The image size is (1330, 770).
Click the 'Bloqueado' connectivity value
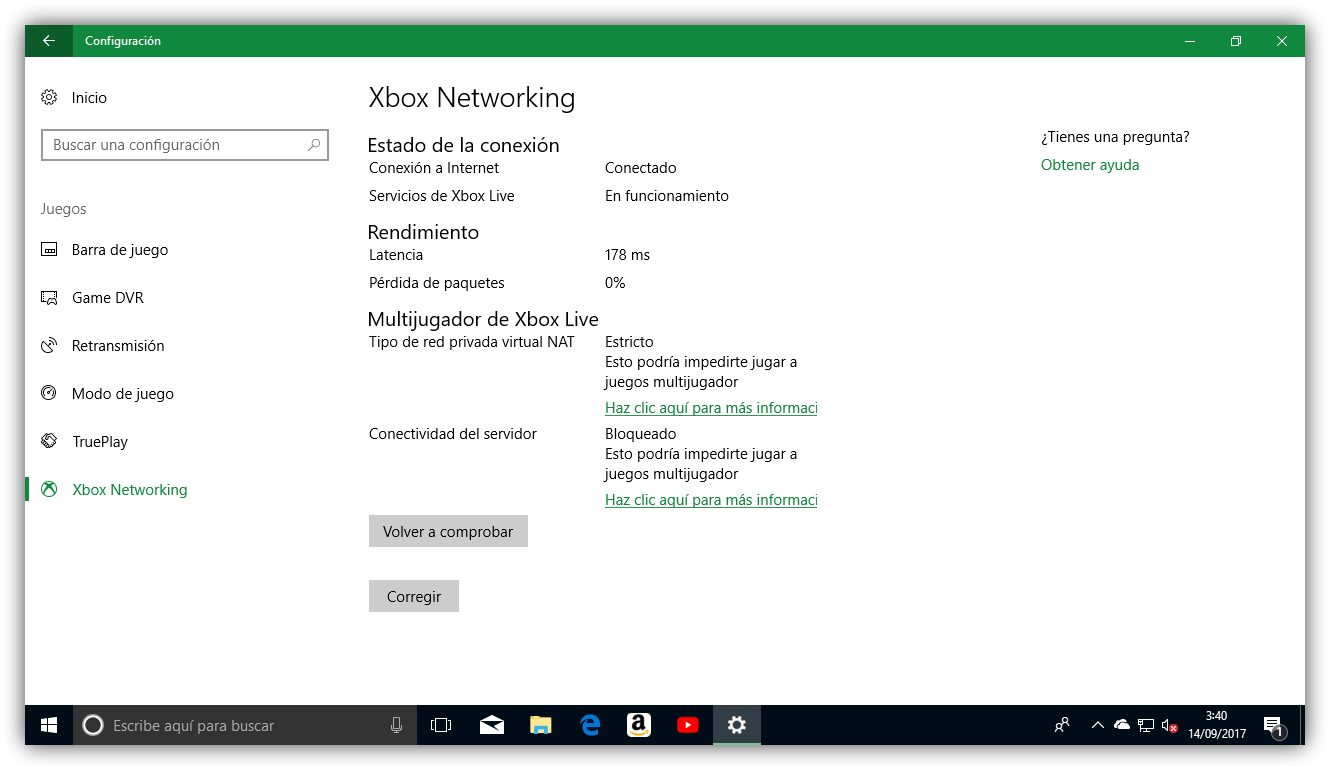(x=641, y=434)
